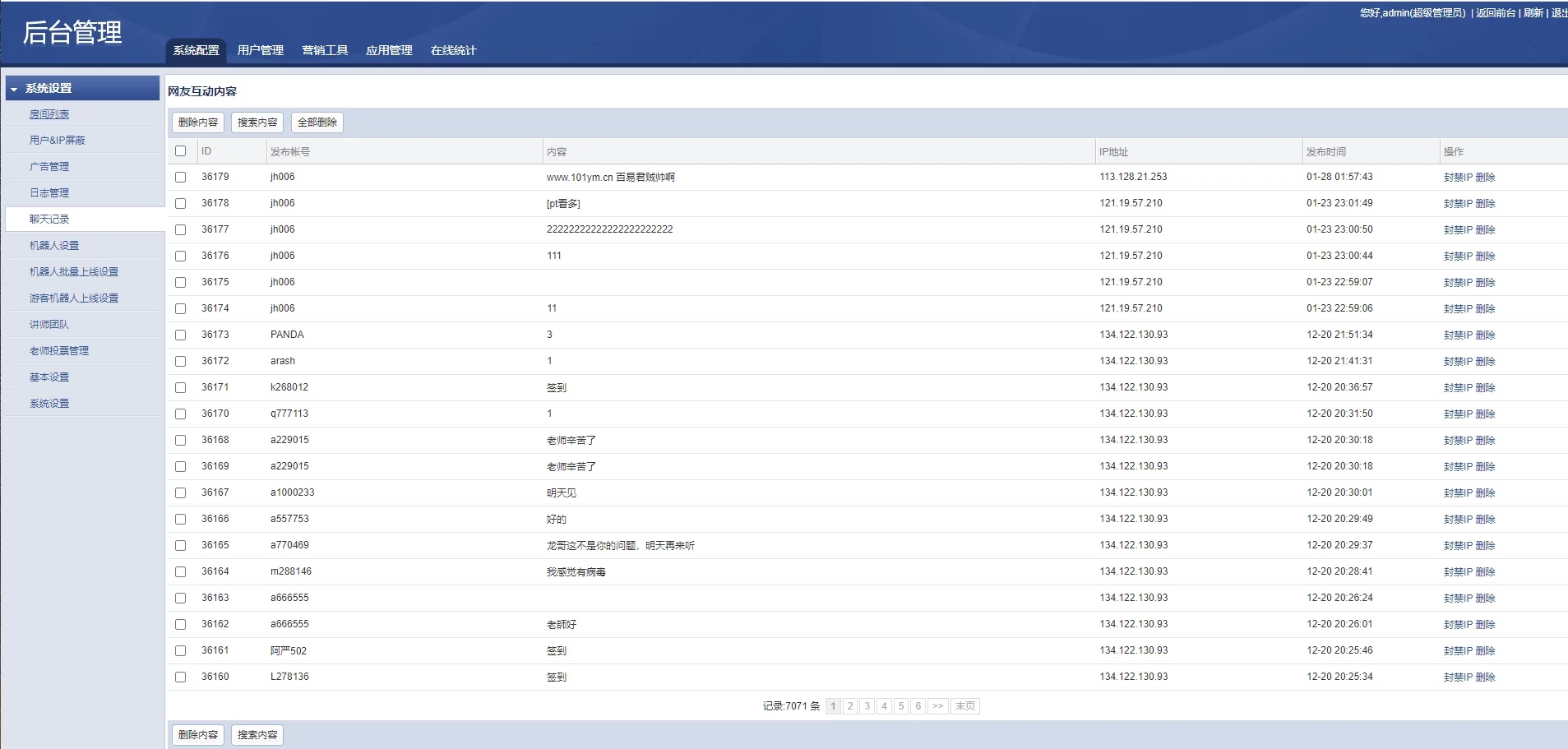Collapse the 系统设置 sidebar section arrow
Image resolution: width=1568 pixels, height=749 pixels.
tap(14, 89)
